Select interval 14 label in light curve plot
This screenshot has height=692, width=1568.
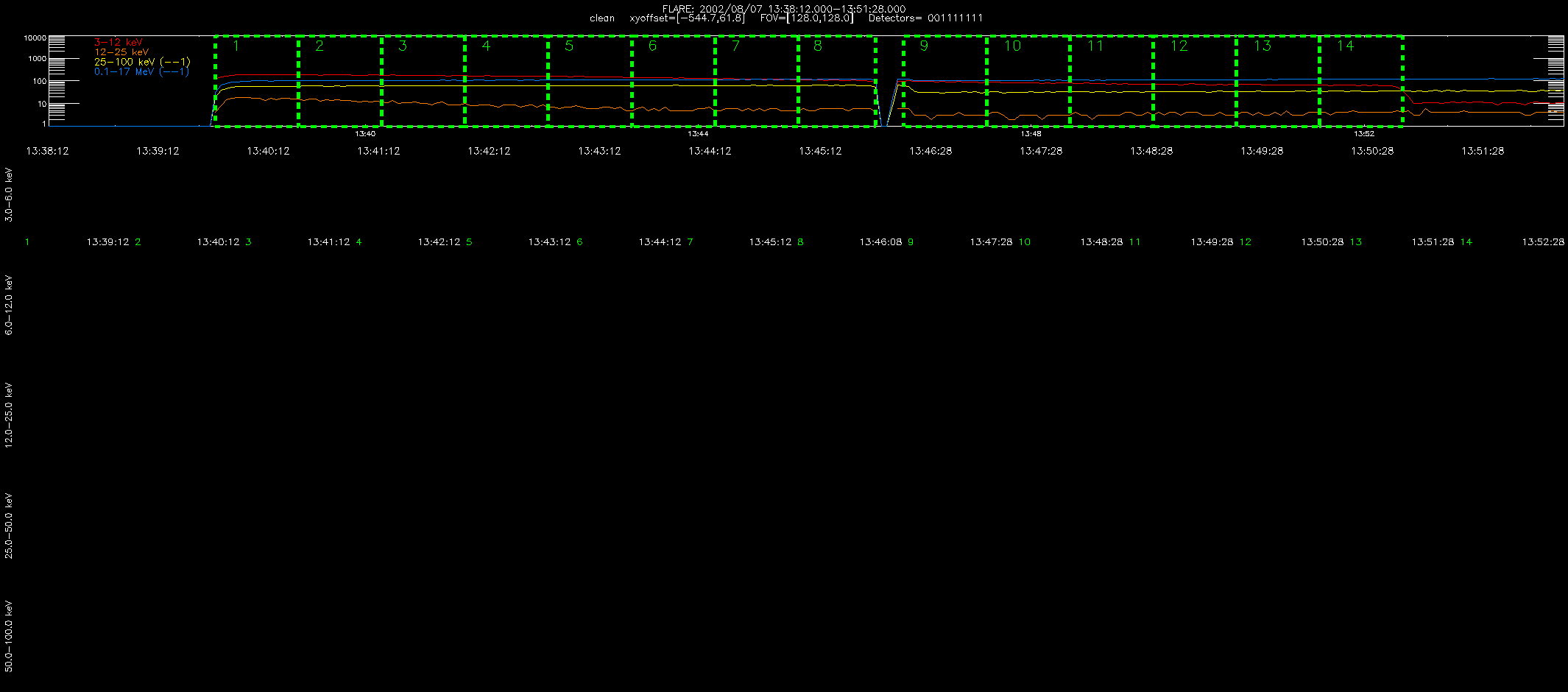click(1346, 46)
